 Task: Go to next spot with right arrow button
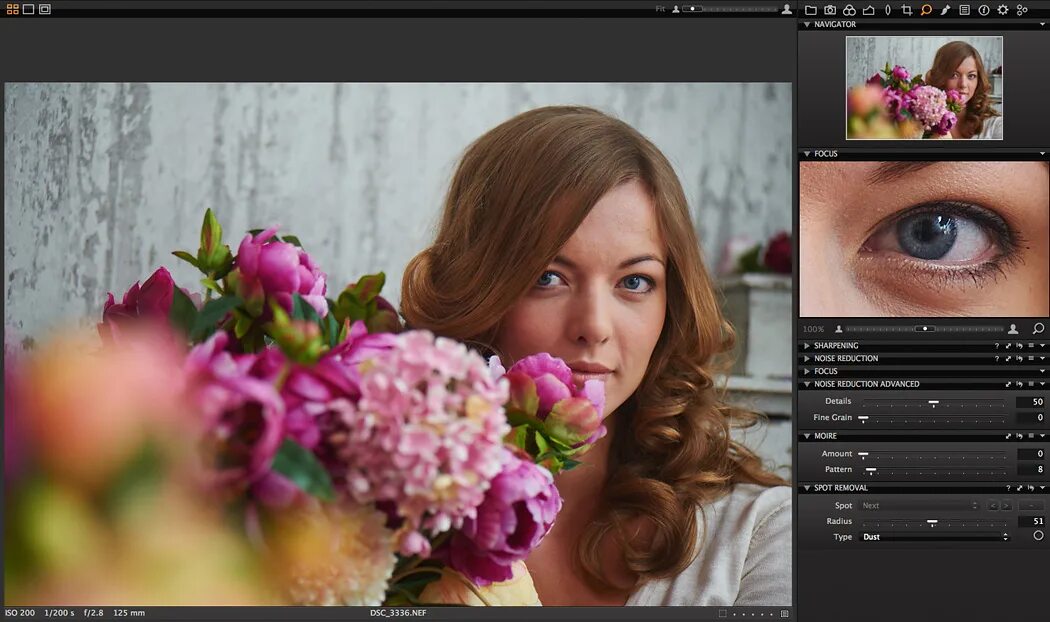click(1006, 506)
